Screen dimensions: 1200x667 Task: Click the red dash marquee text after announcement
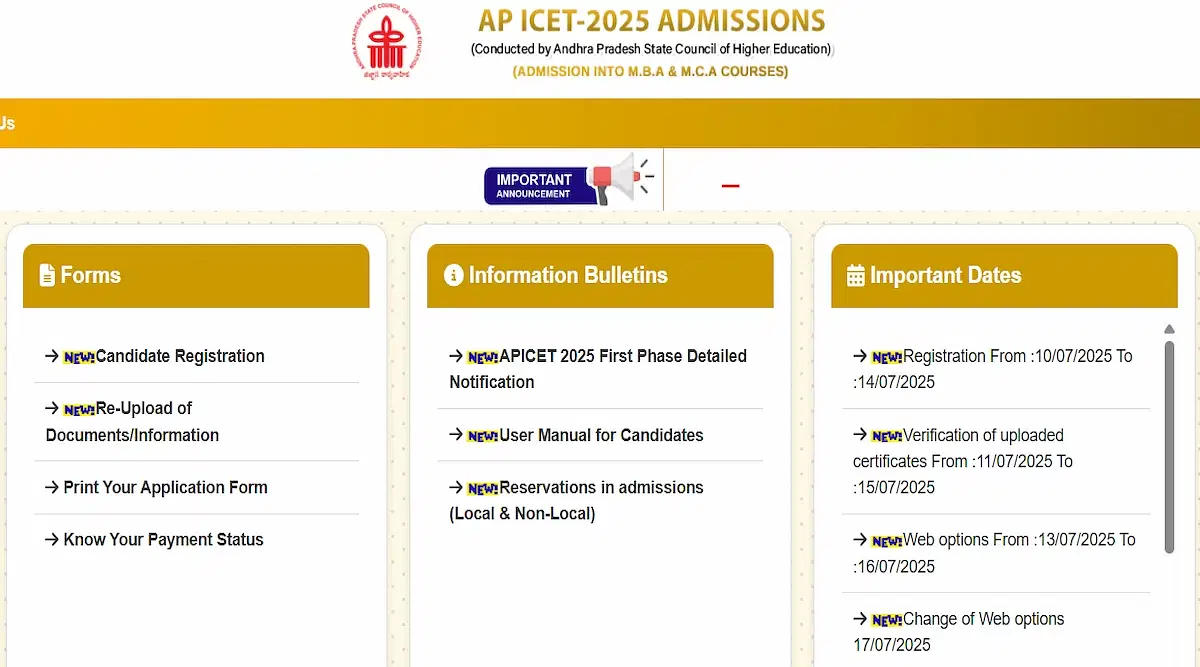point(730,185)
